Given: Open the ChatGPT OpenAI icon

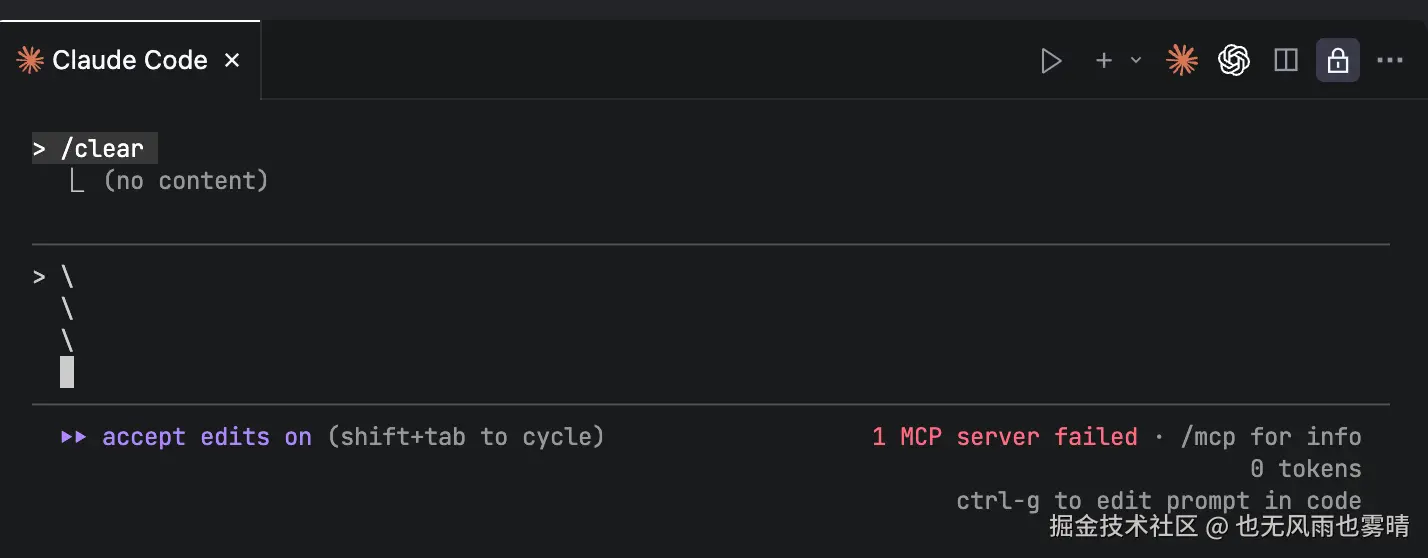Looking at the screenshot, I should (x=1234, y=61).
